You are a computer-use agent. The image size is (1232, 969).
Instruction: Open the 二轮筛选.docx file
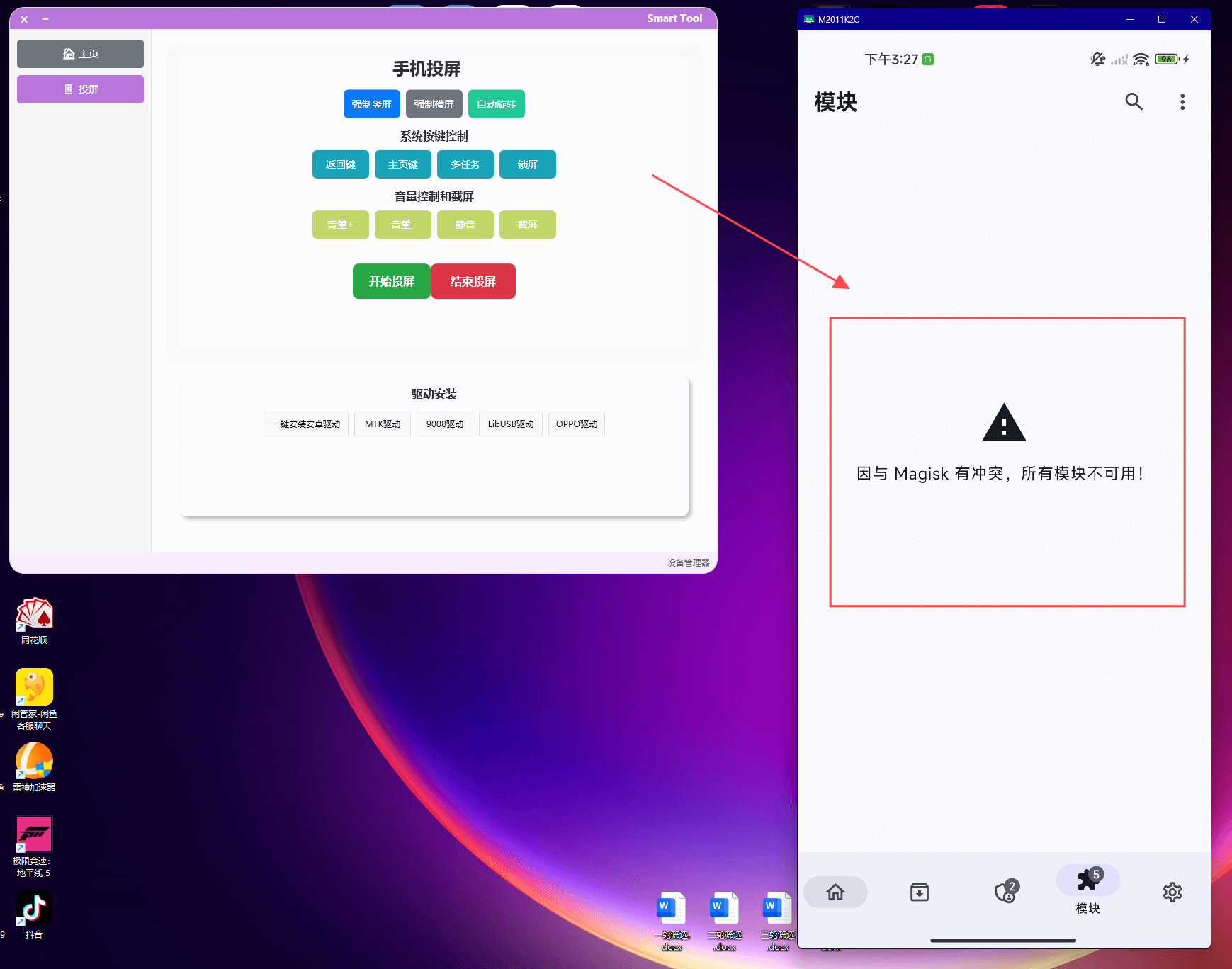pos(725,921)
